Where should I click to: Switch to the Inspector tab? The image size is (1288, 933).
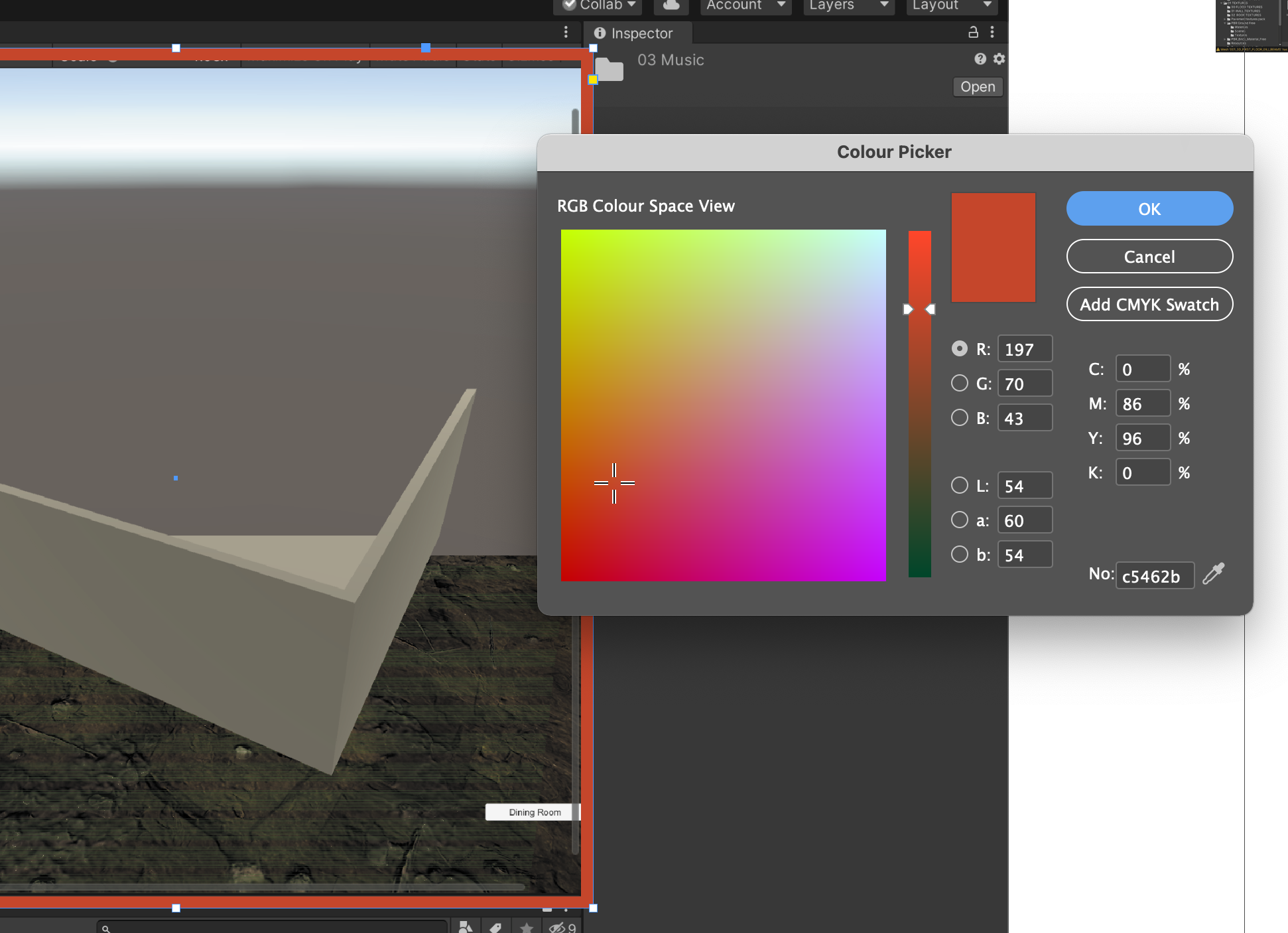point(636,33)
